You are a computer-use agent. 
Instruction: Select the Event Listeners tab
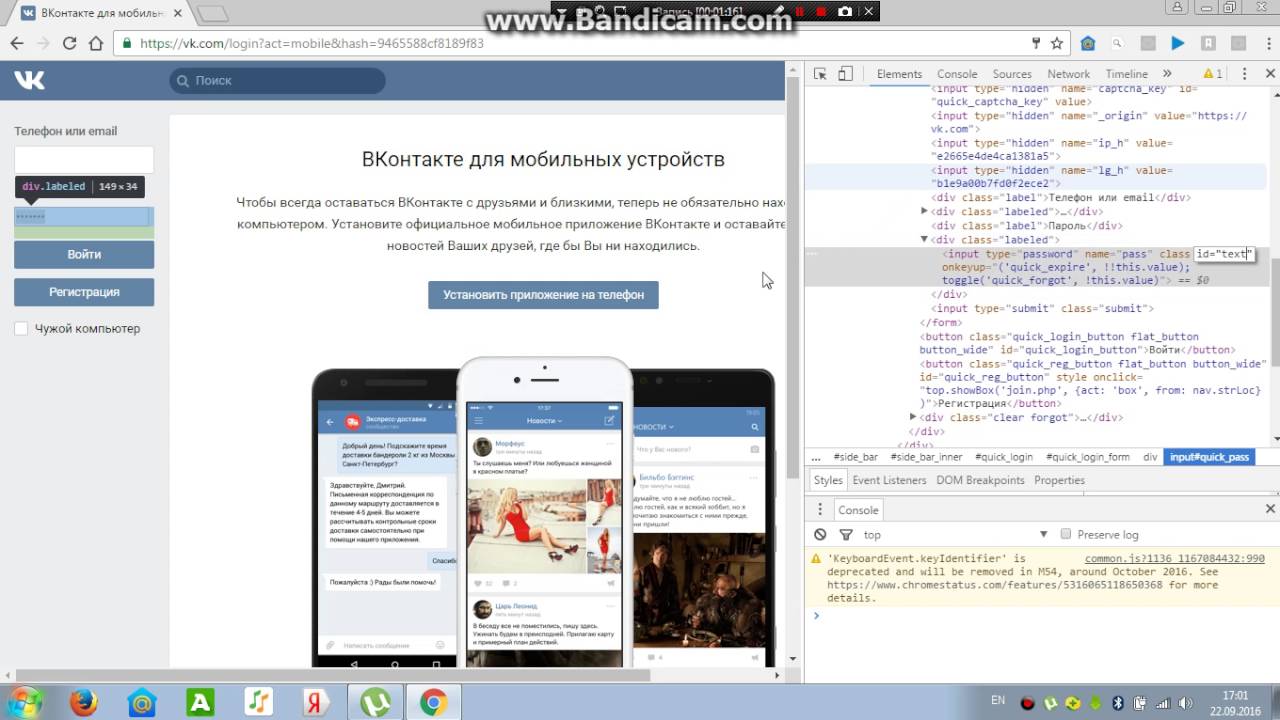point(889,480)
